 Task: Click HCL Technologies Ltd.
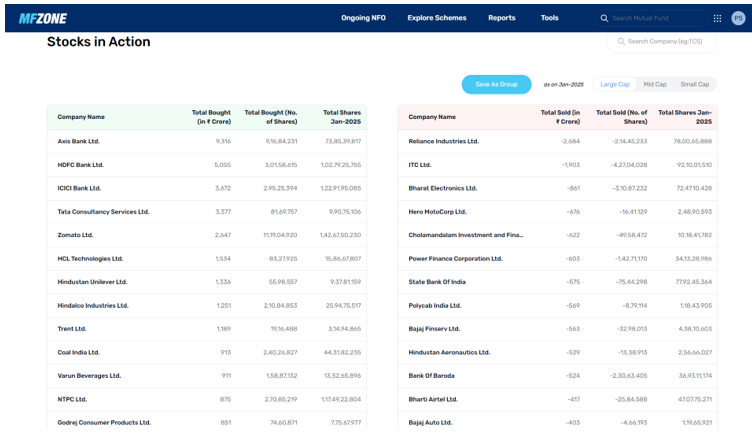[x=90, y=259]
